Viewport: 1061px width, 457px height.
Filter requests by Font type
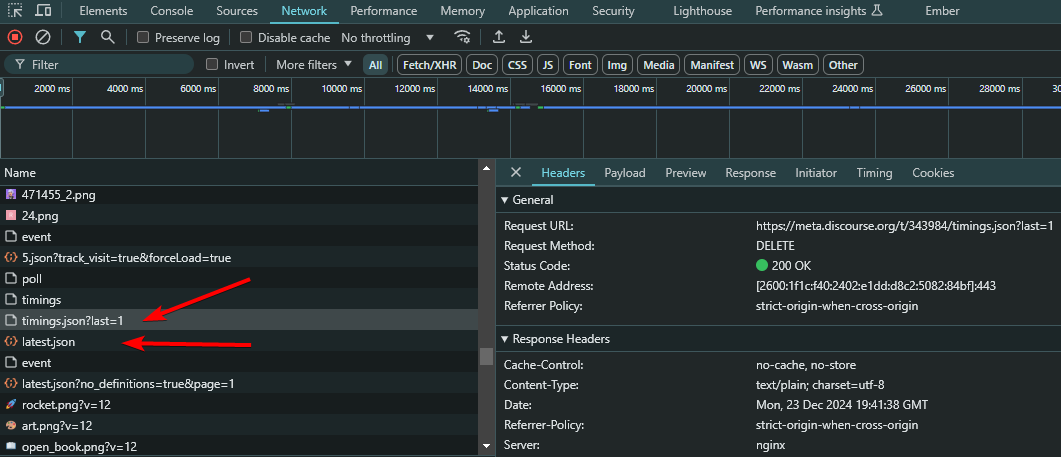580,65
